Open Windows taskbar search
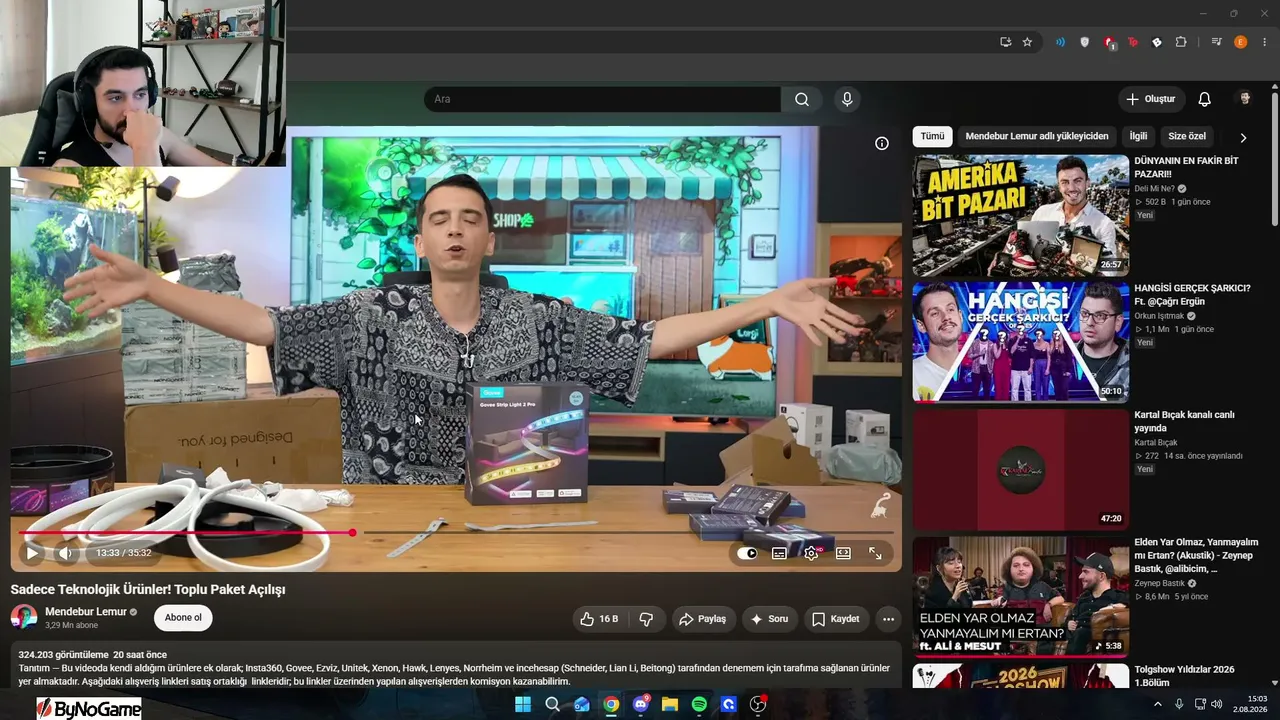This screenshot has width=1280, height=720. 552,704
